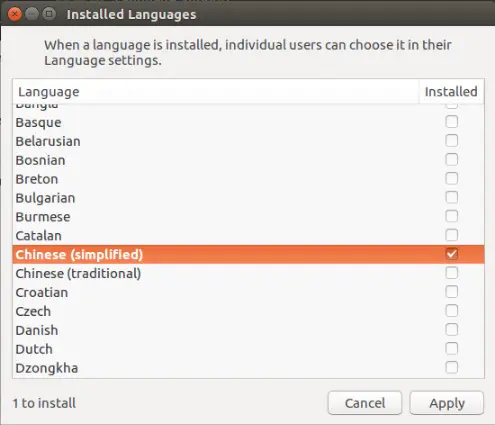Uncheck the Chinese (simplified) checkbox

tap(451, 254)
